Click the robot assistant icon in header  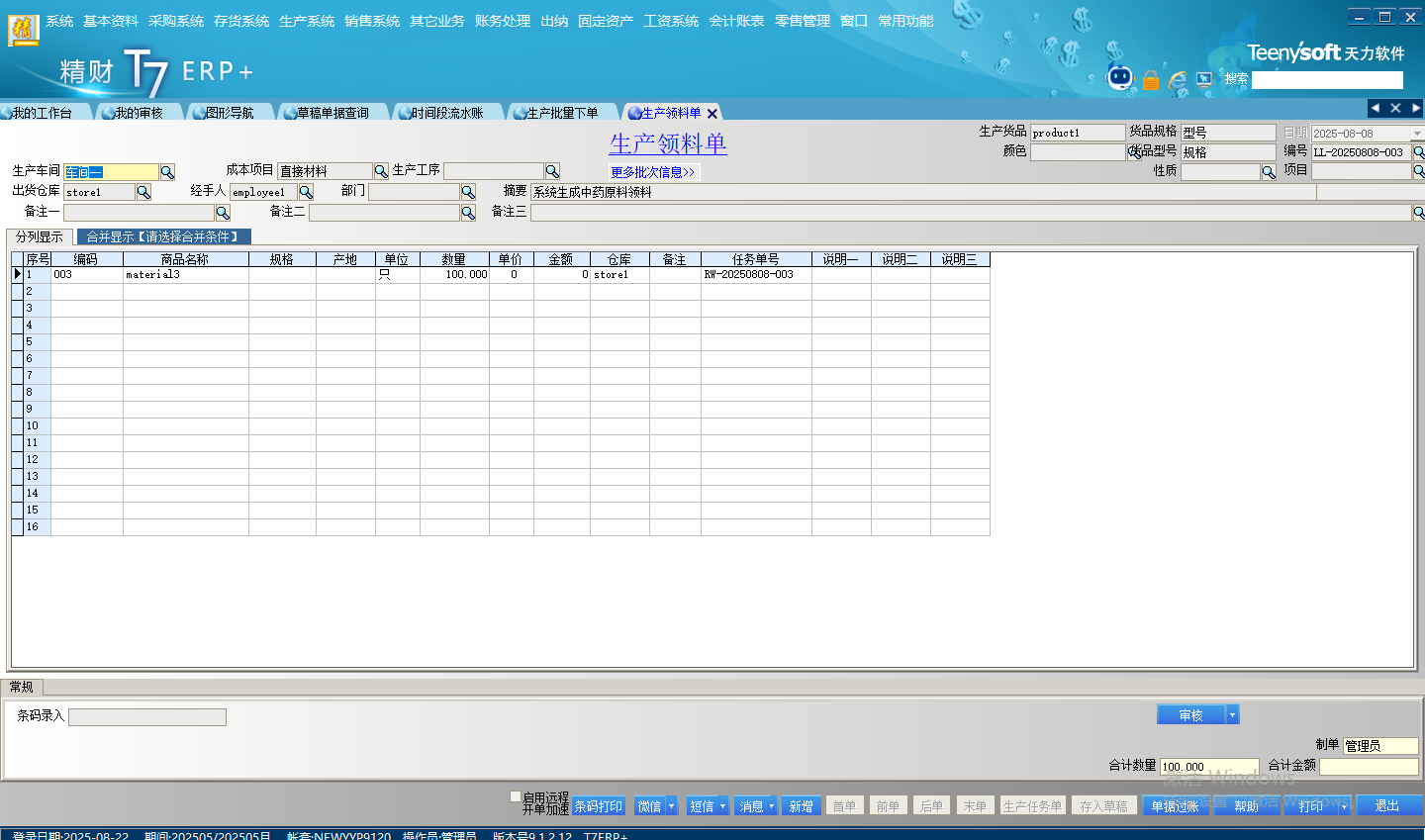pyautogui.click(x=1119, y=78)
